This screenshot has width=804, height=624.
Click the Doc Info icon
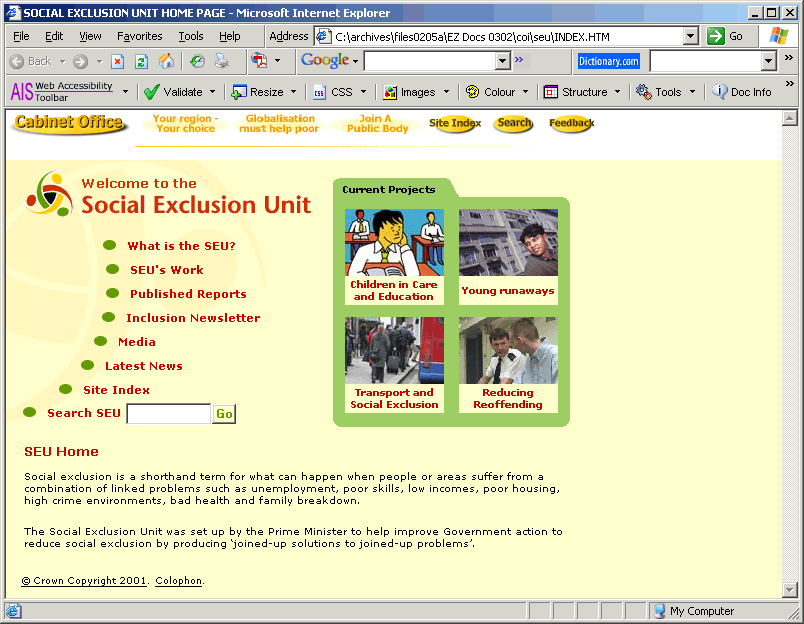coord(720,92)
